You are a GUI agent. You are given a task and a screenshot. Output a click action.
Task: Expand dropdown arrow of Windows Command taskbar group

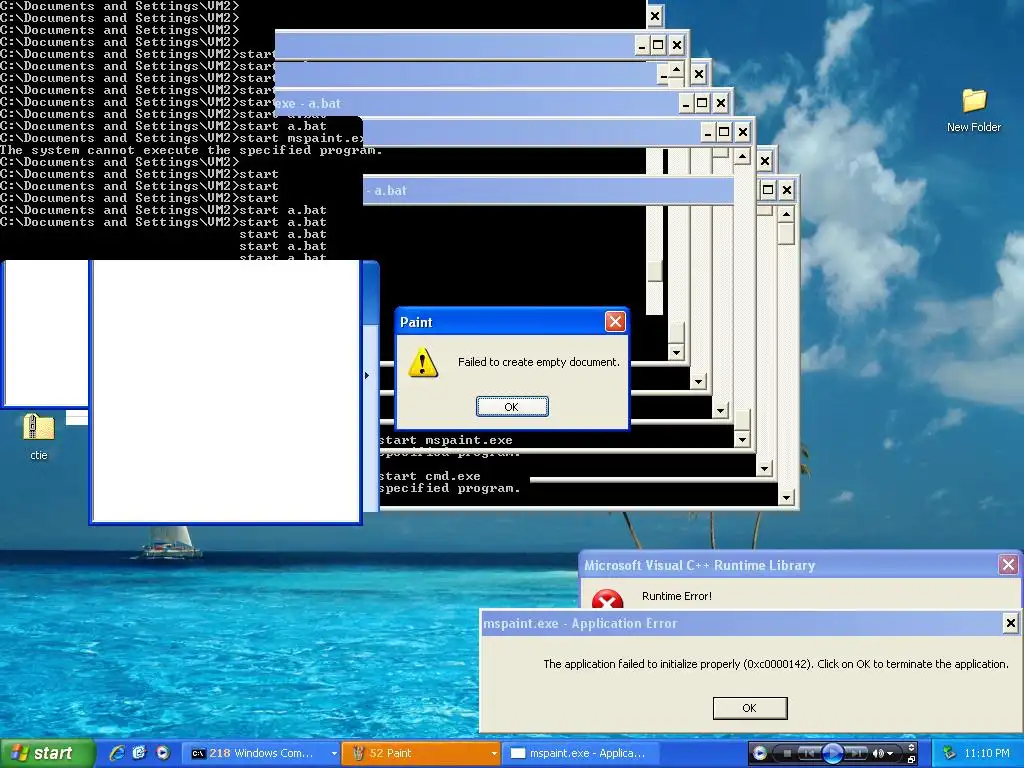click(334, 754)
